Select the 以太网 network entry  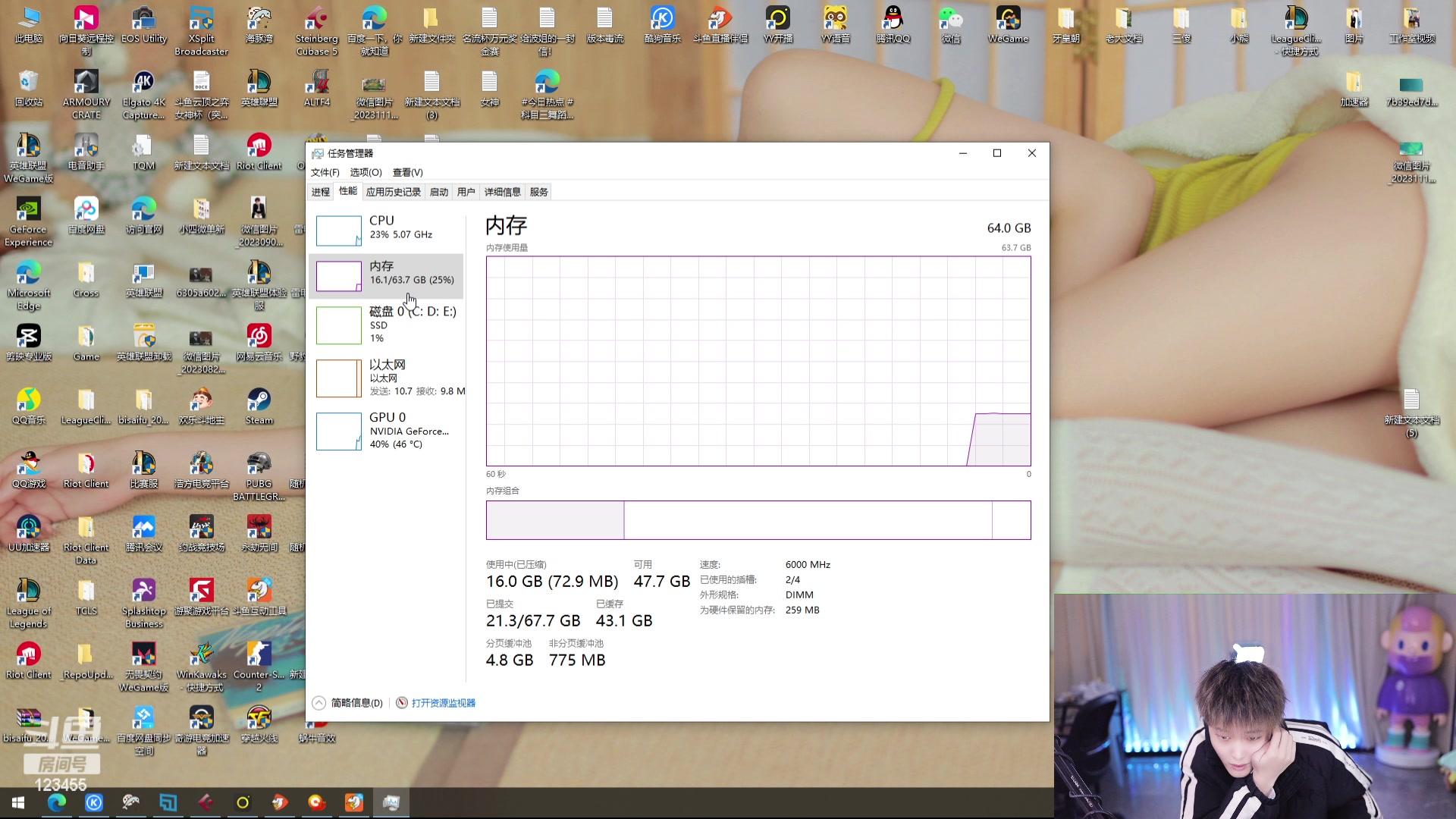click(387, 378)
